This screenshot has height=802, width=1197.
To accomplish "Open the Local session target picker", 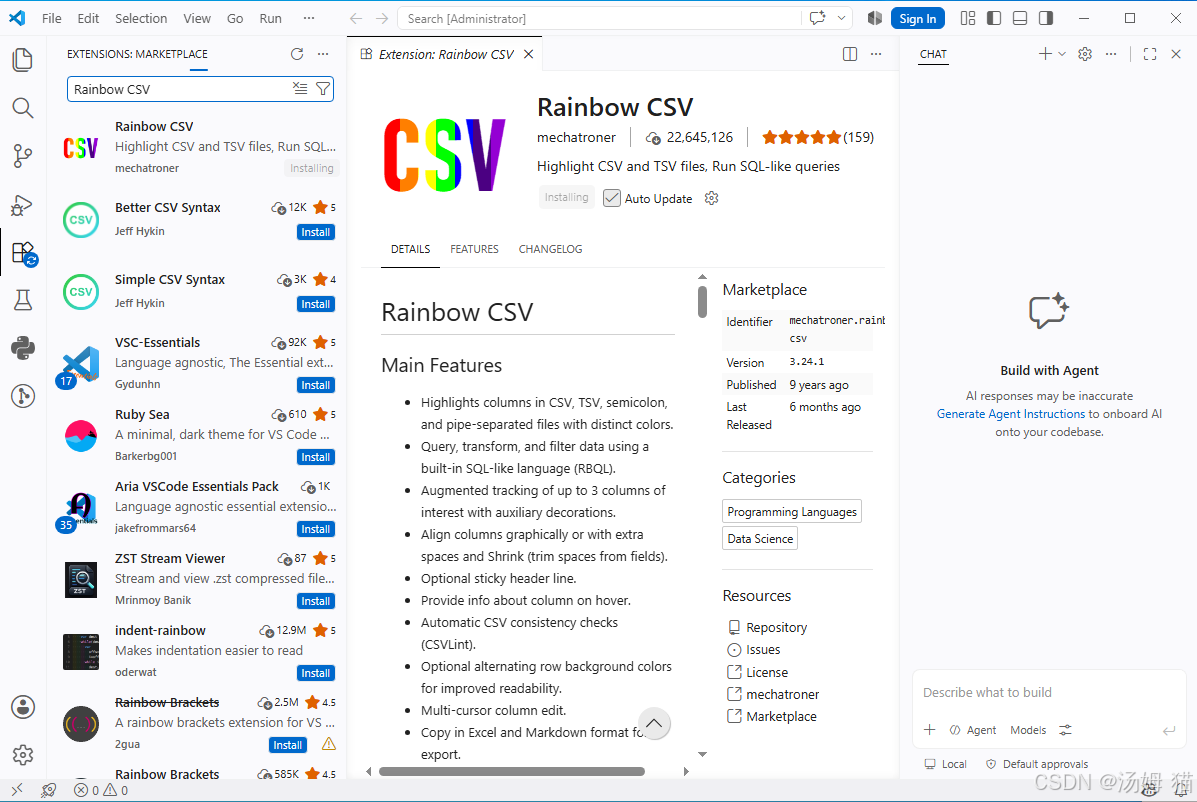I will (945, 764).
